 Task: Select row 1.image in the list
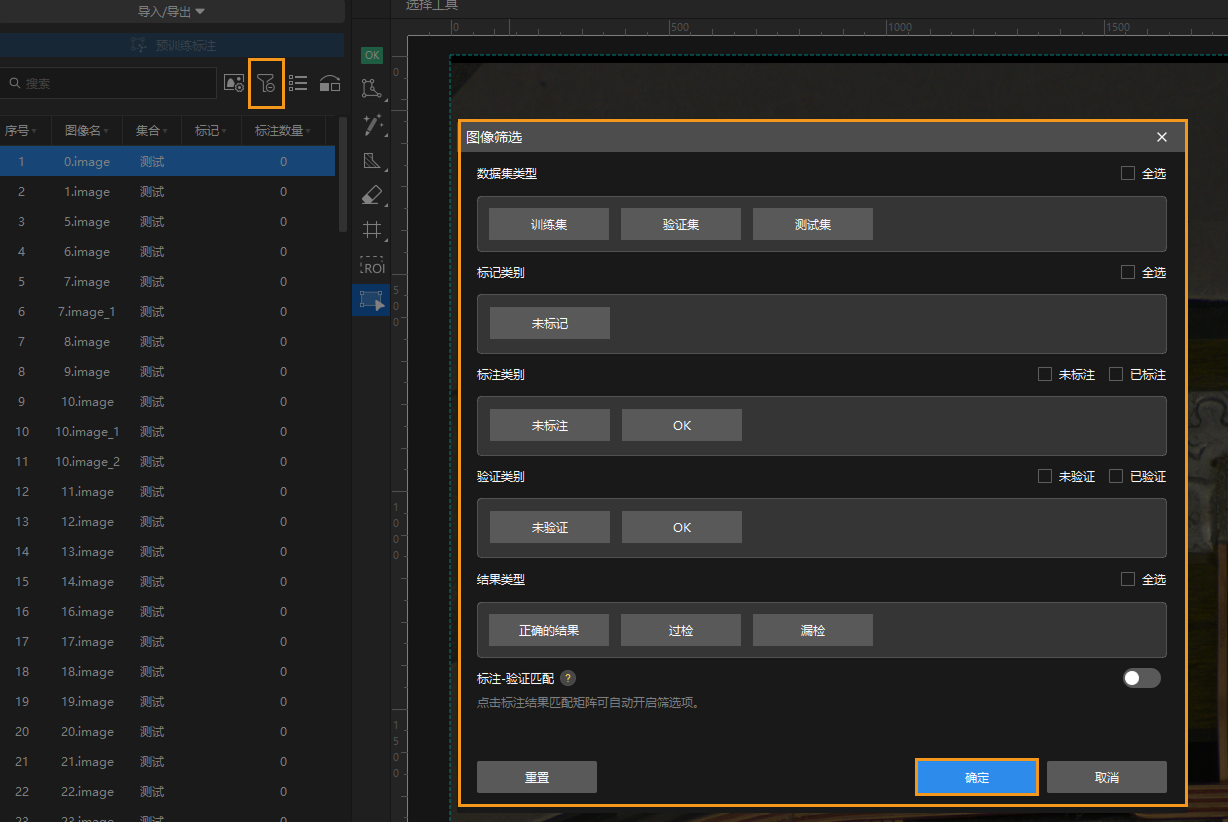coord(167,191)
